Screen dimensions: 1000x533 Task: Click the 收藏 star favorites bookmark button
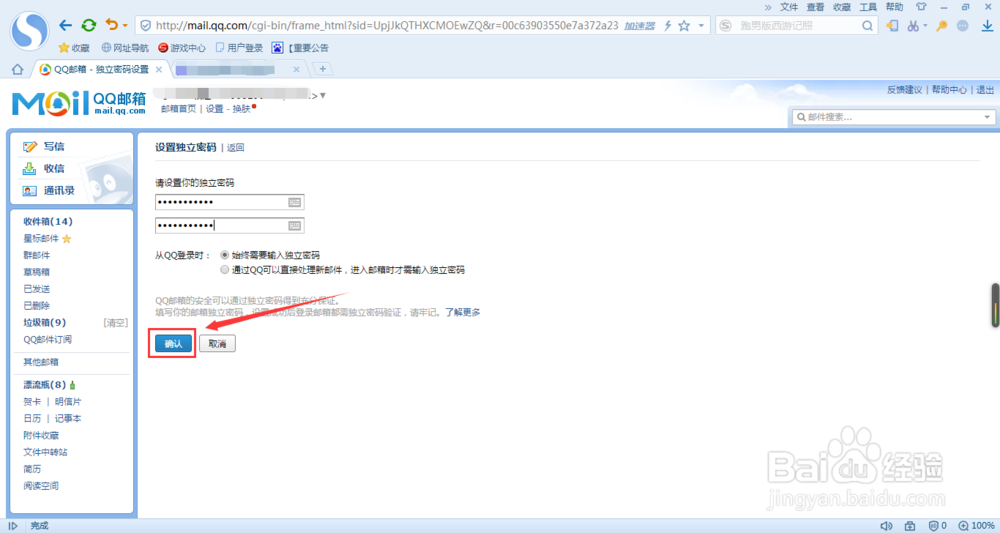point(74,48)
